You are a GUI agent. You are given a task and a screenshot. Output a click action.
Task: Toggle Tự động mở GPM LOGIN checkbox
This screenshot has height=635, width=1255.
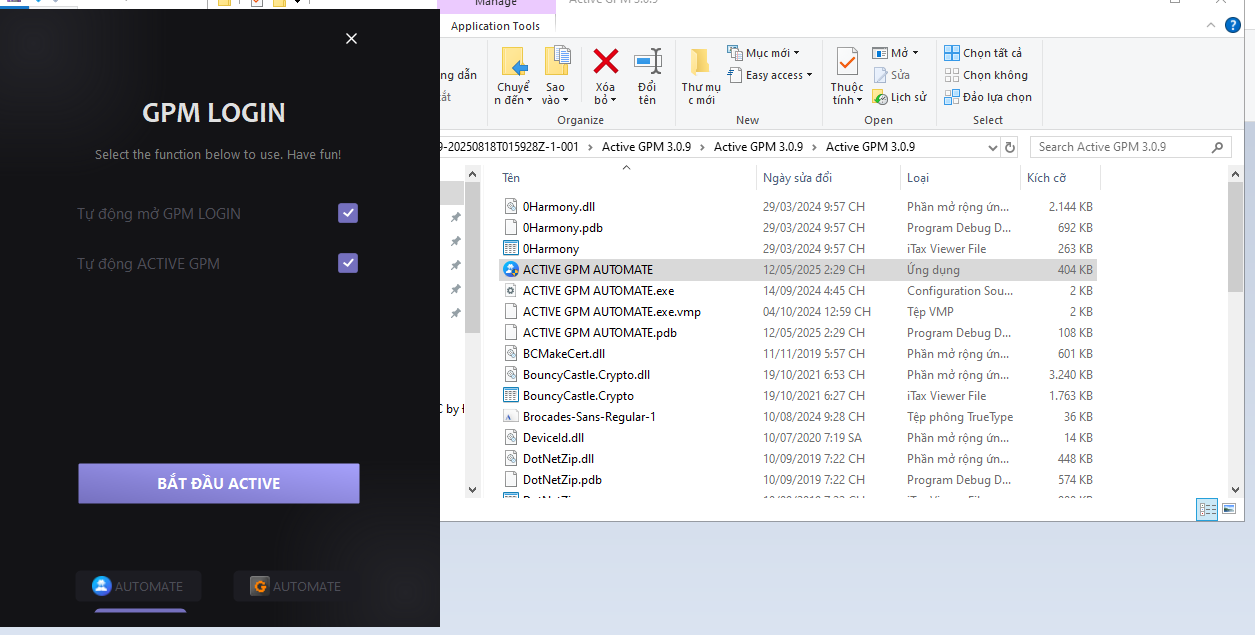coord(348,213)
